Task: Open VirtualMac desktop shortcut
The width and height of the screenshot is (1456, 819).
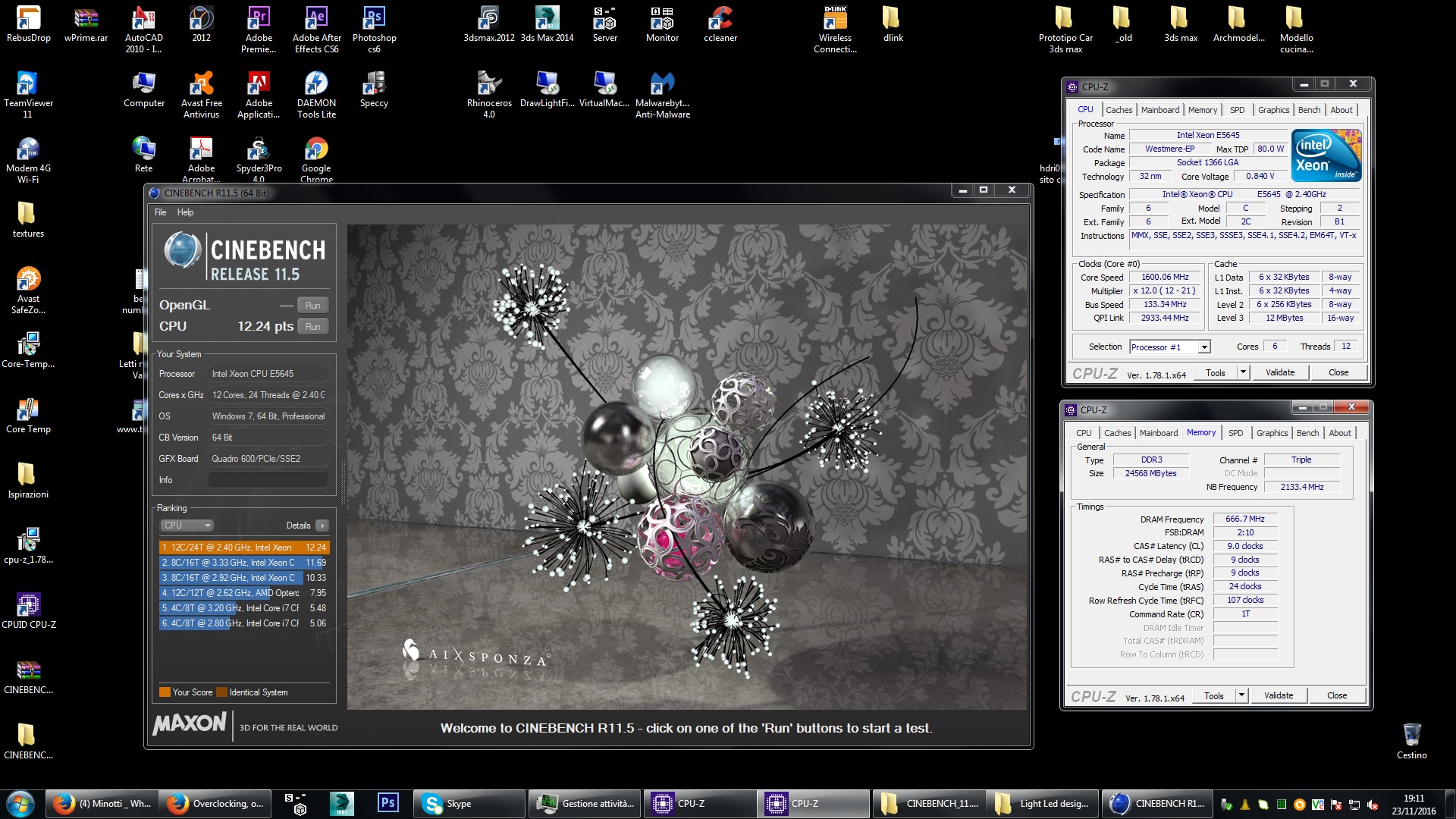Action: coord(604,89)
